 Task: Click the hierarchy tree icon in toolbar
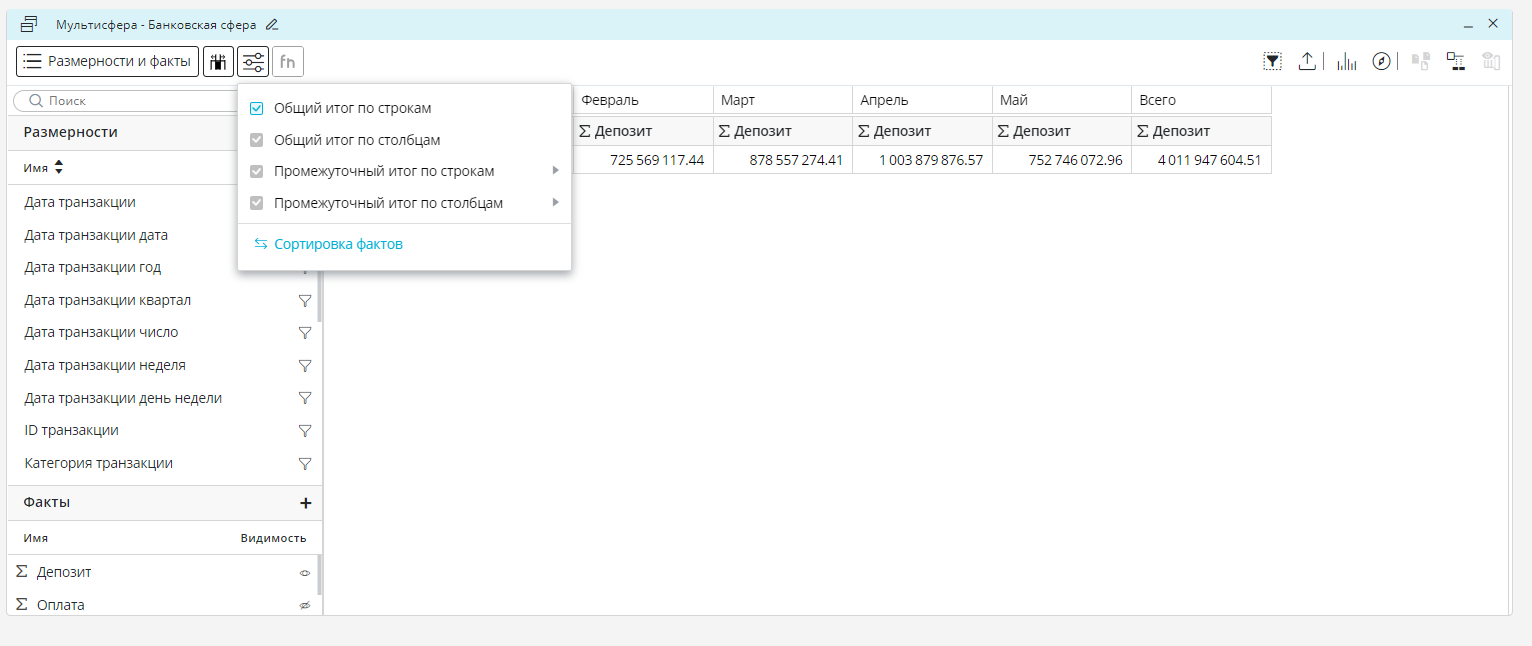pyautogui.click(x=1456, y=62)
